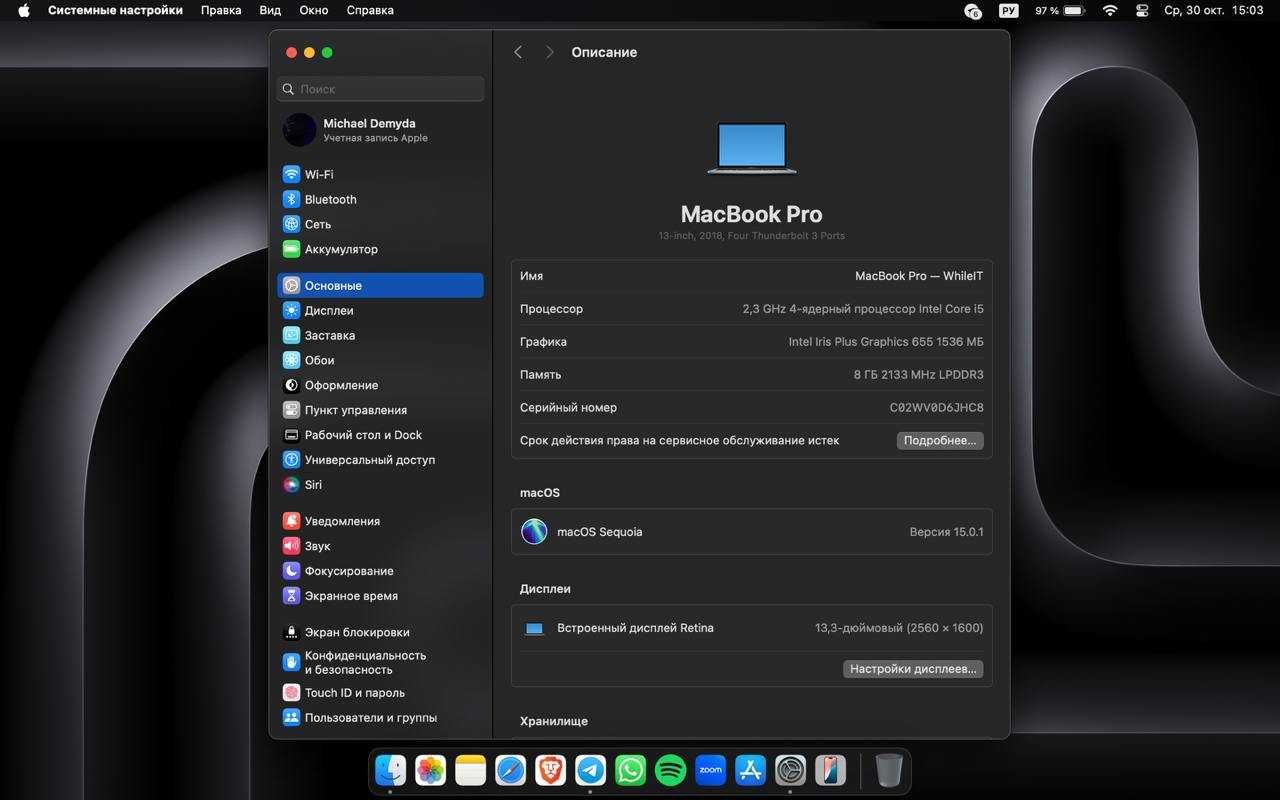Open the Системные настройки menu
The height and width of the screenshot is (800, 1280).
tap(115, 10)
